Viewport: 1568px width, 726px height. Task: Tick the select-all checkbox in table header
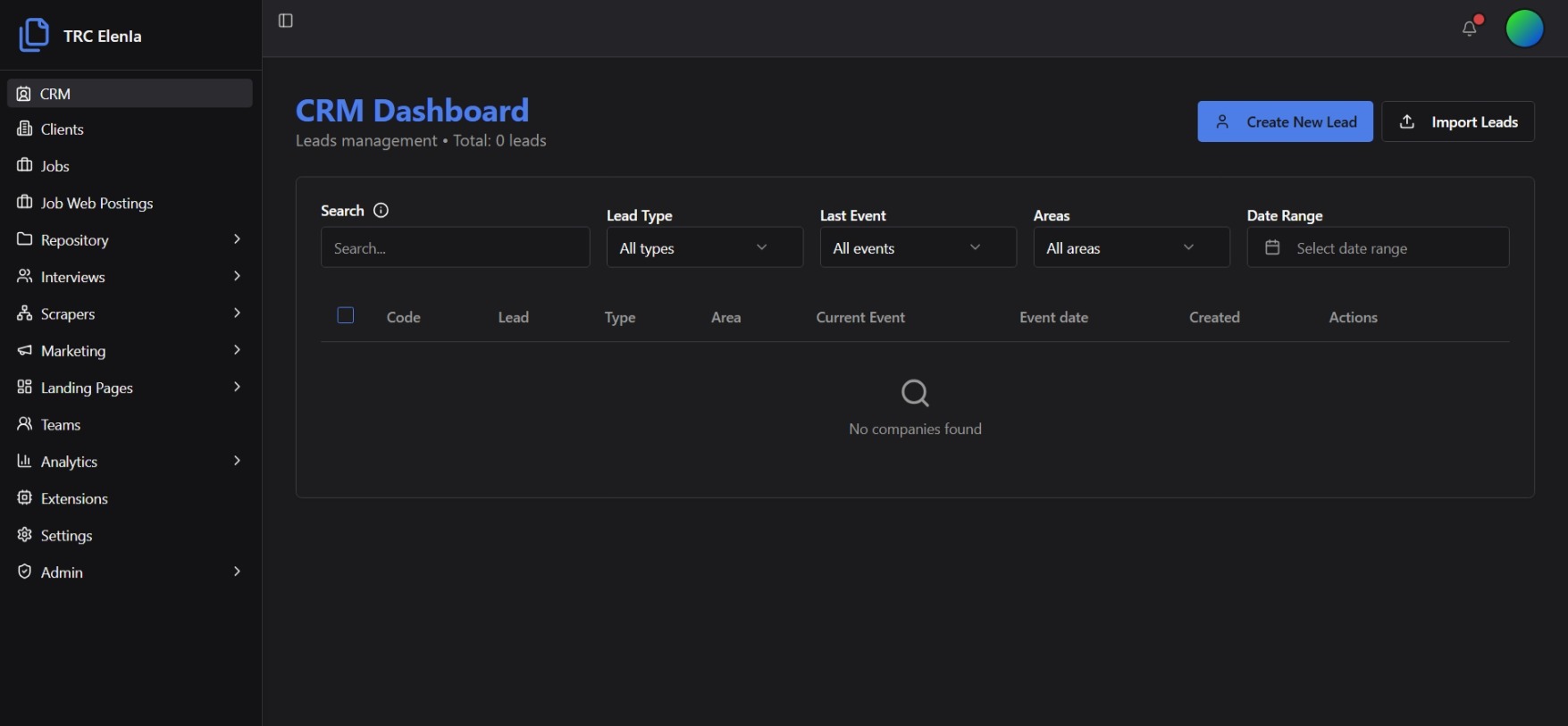(346, 315)
